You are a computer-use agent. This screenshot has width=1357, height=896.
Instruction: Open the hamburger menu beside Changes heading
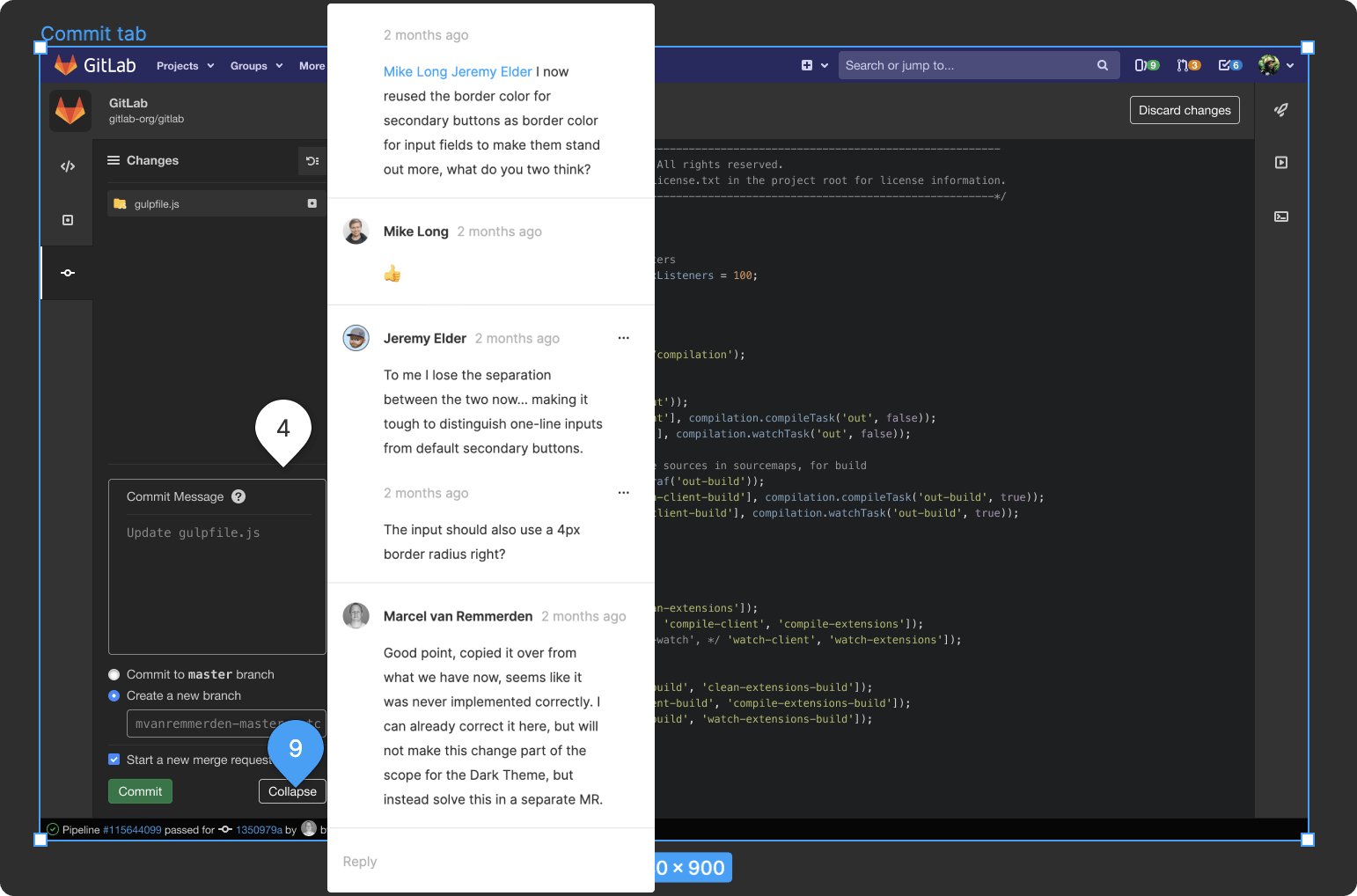coord(114,160)
